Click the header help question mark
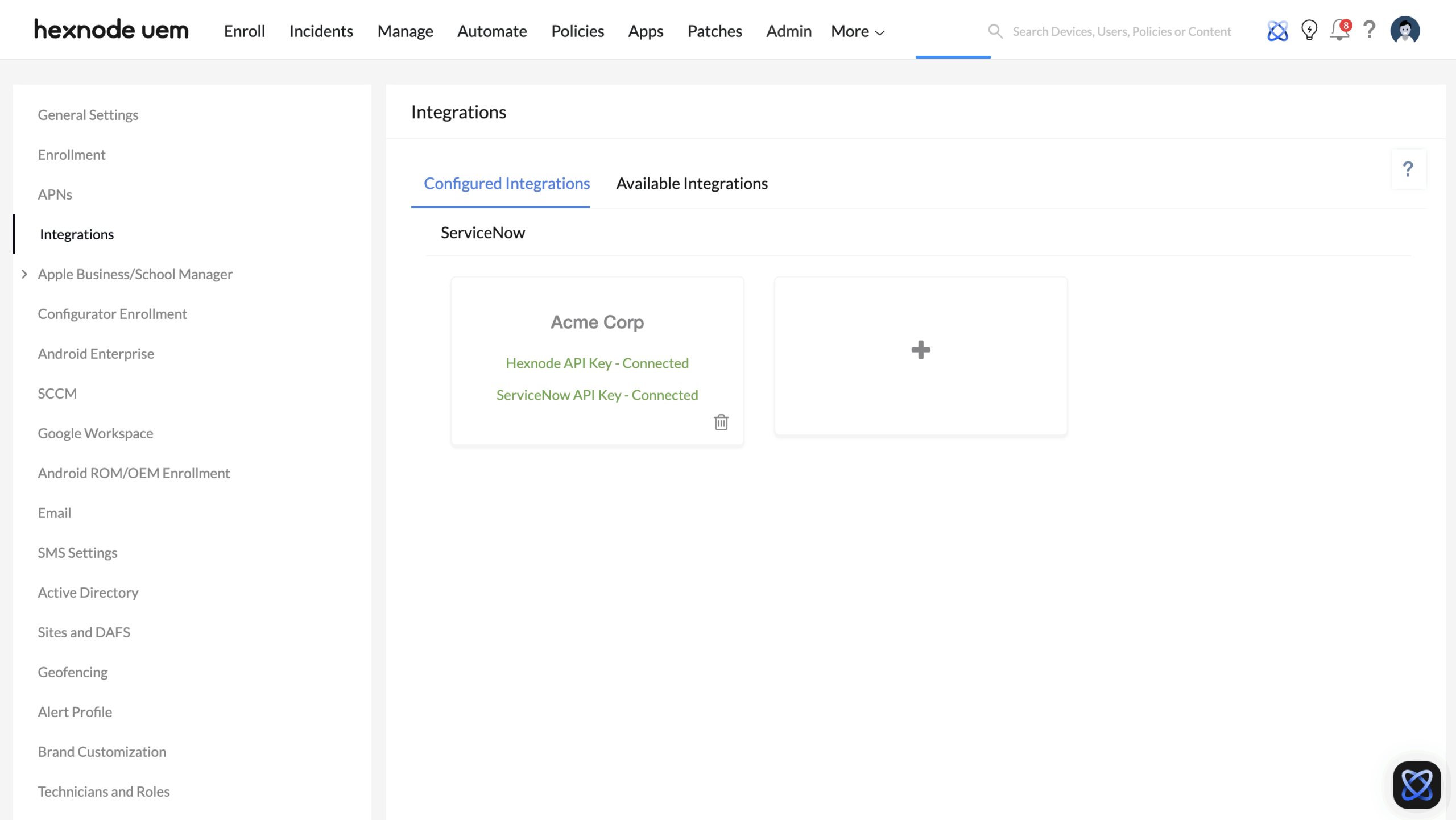Screen dimensions: 1456x820 point(1370,30)
